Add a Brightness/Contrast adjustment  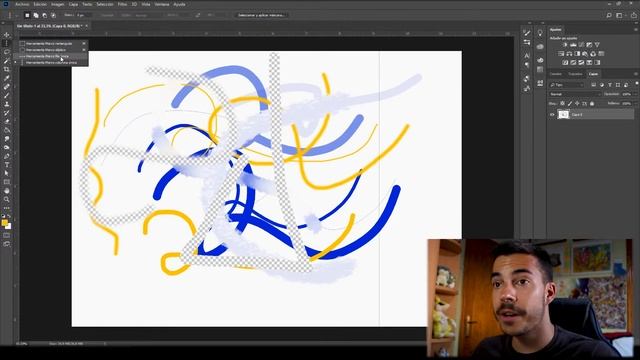(565, 45)
